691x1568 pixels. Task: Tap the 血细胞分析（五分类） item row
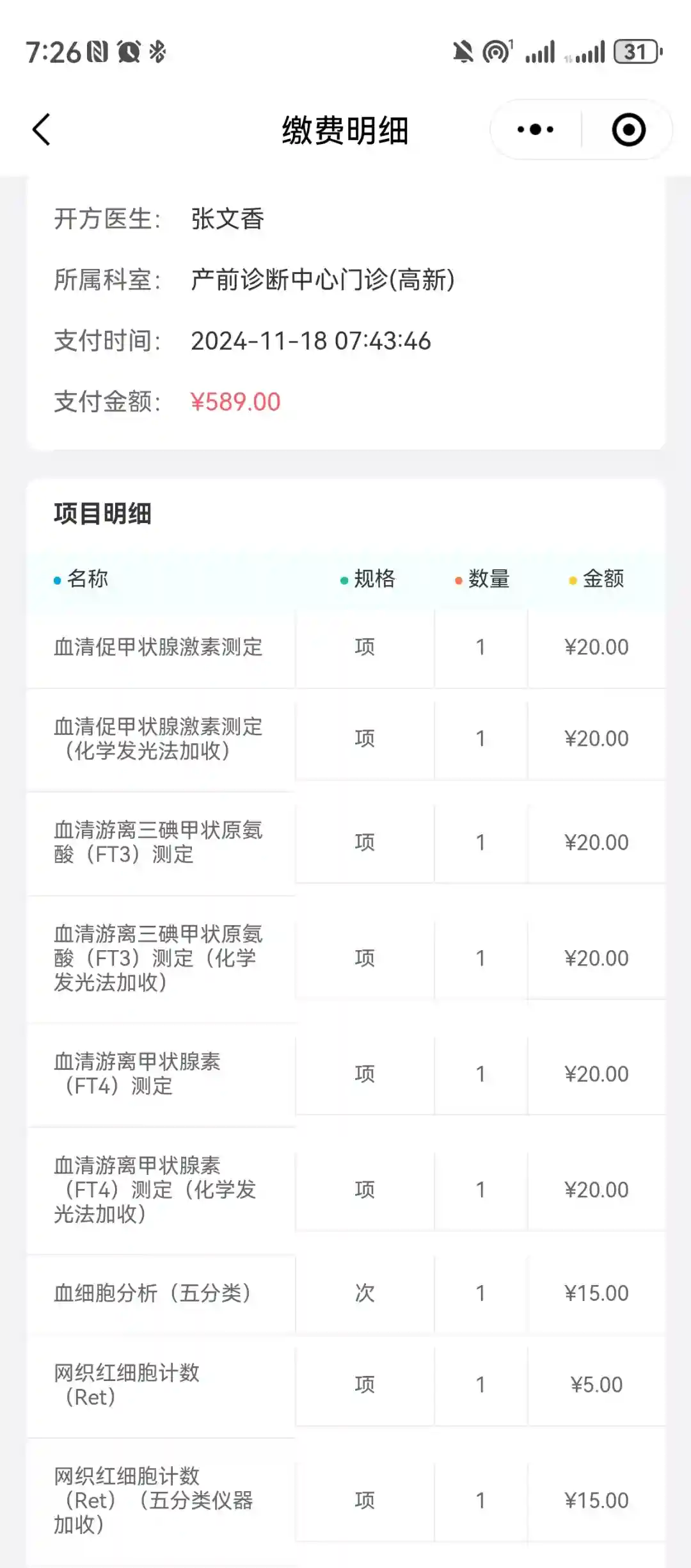152,1293
